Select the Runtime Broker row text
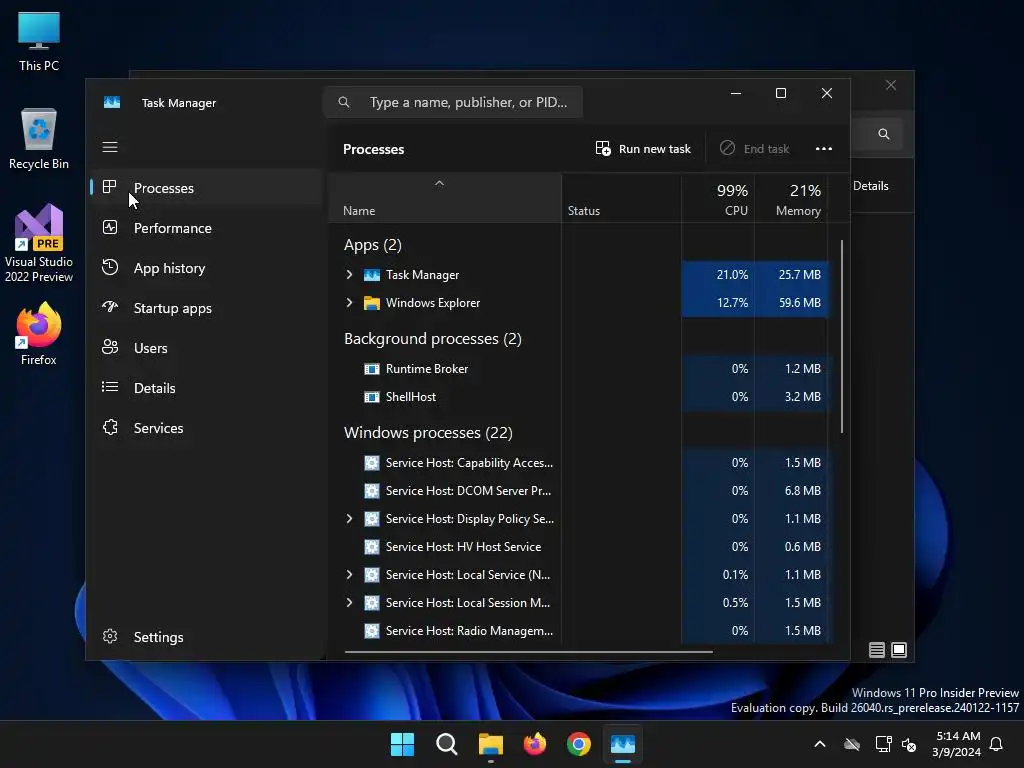This screenshot has width=1024, height=768. click(426, 369)
